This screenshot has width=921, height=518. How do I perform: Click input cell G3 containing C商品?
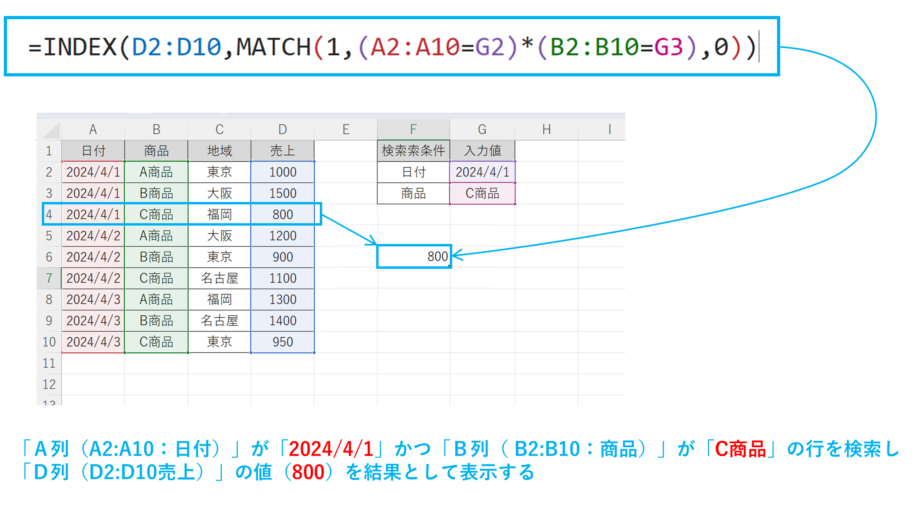click(x=482, y=193)
